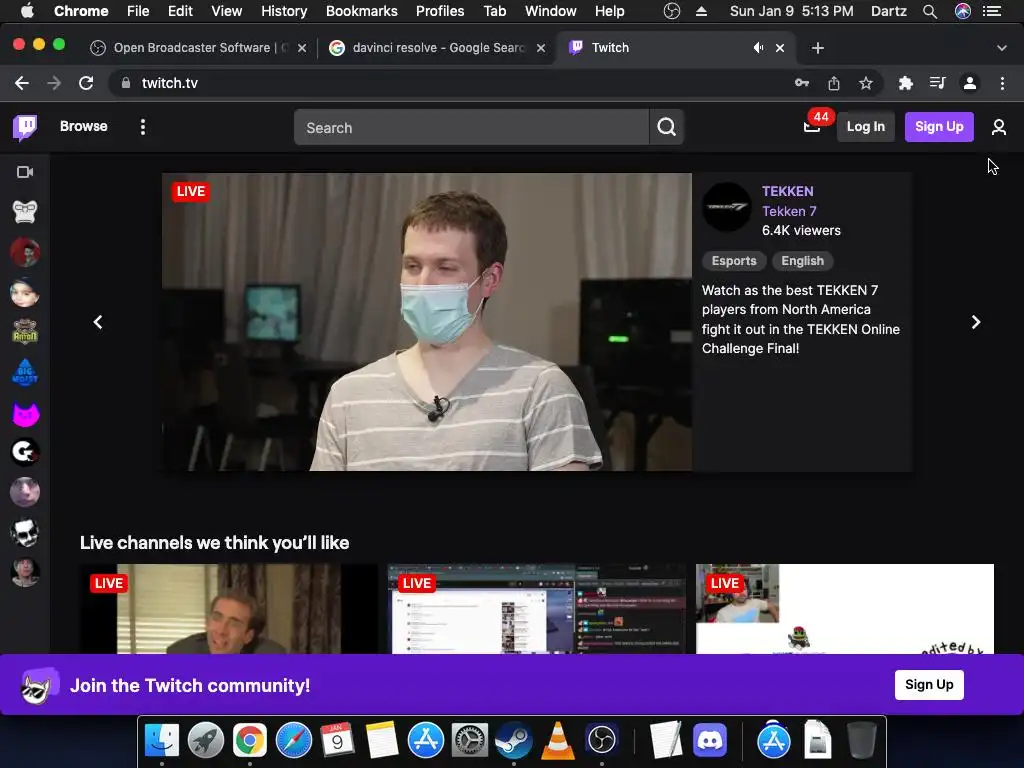This screenshot has height=768, width=1024.
Task: Click the white Sign Up button in banner
Action: (x=929, y=684)
